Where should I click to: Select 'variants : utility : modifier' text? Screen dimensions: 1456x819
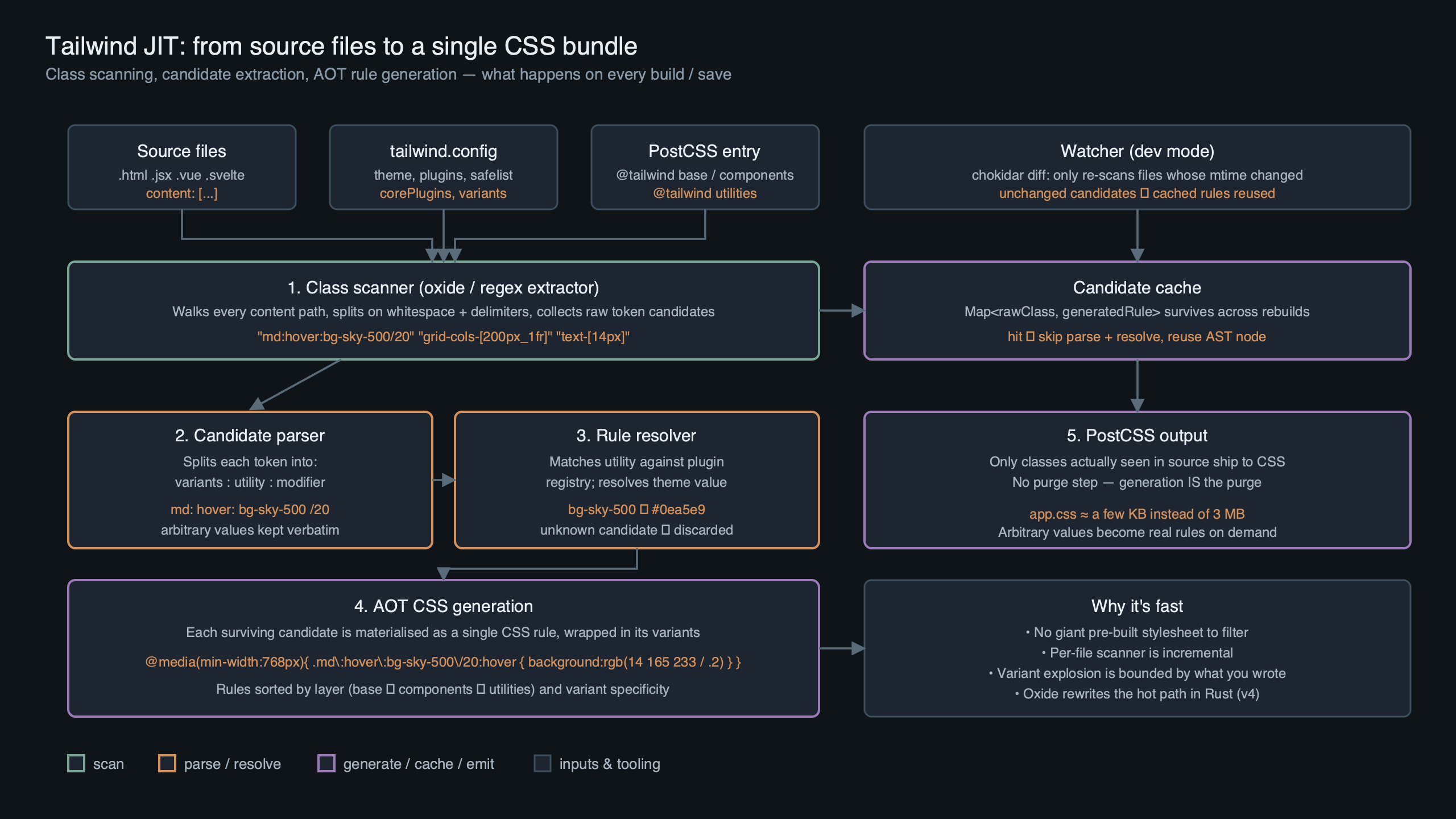[250, 482]
